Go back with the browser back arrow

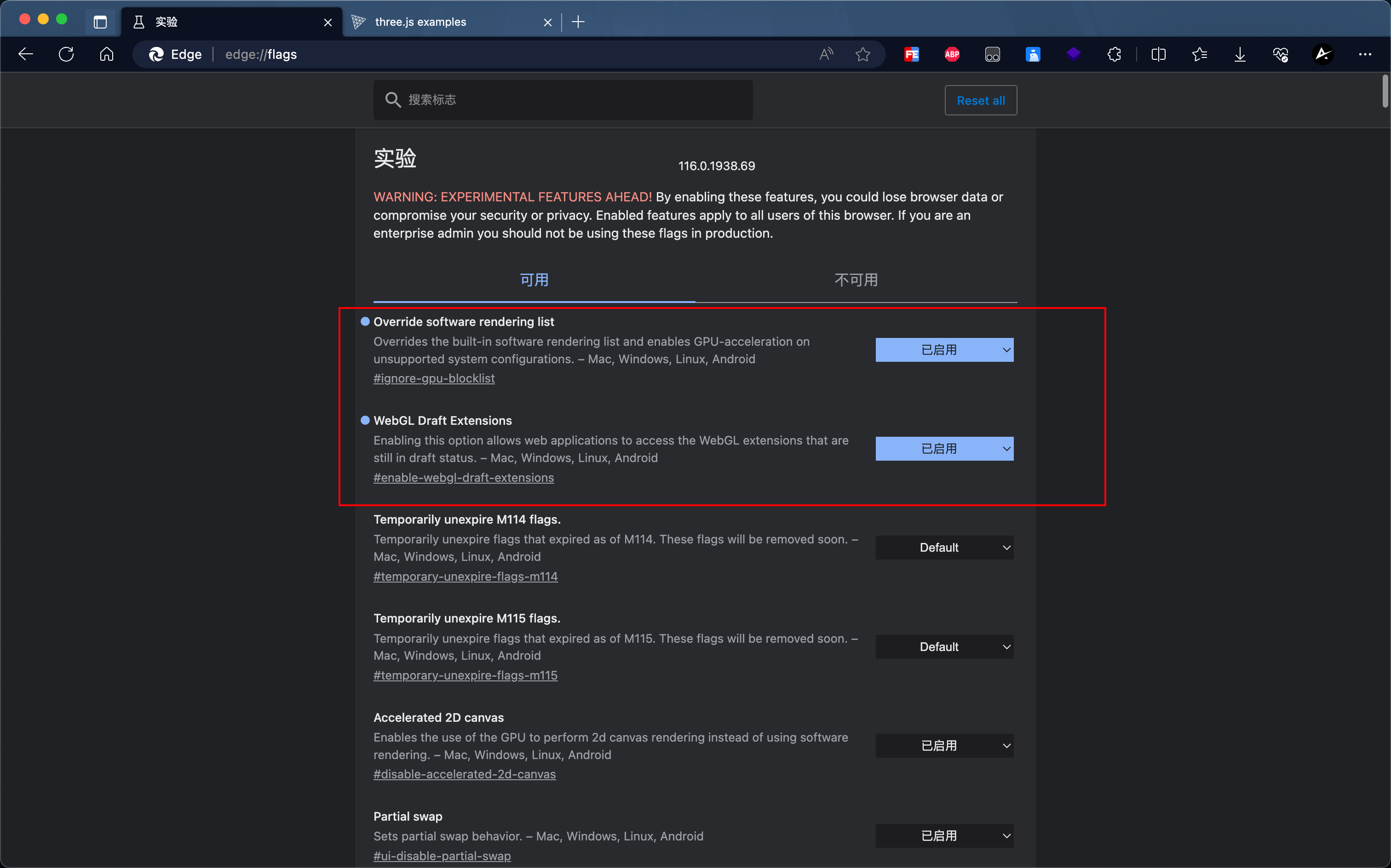pyautogui.click(x=26, y=55)
